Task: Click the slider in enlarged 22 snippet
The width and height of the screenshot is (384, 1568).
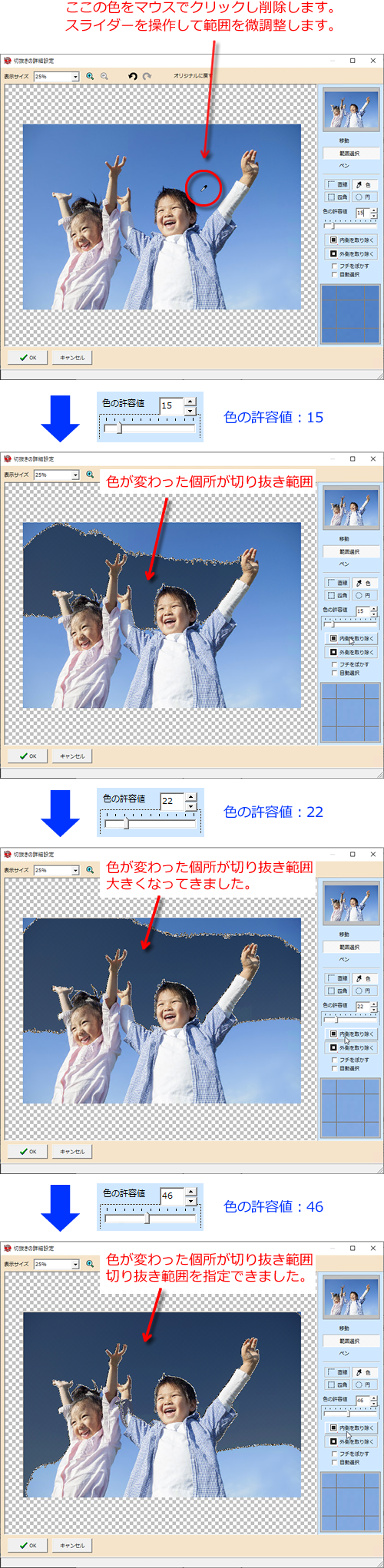Action: [151, 822]
